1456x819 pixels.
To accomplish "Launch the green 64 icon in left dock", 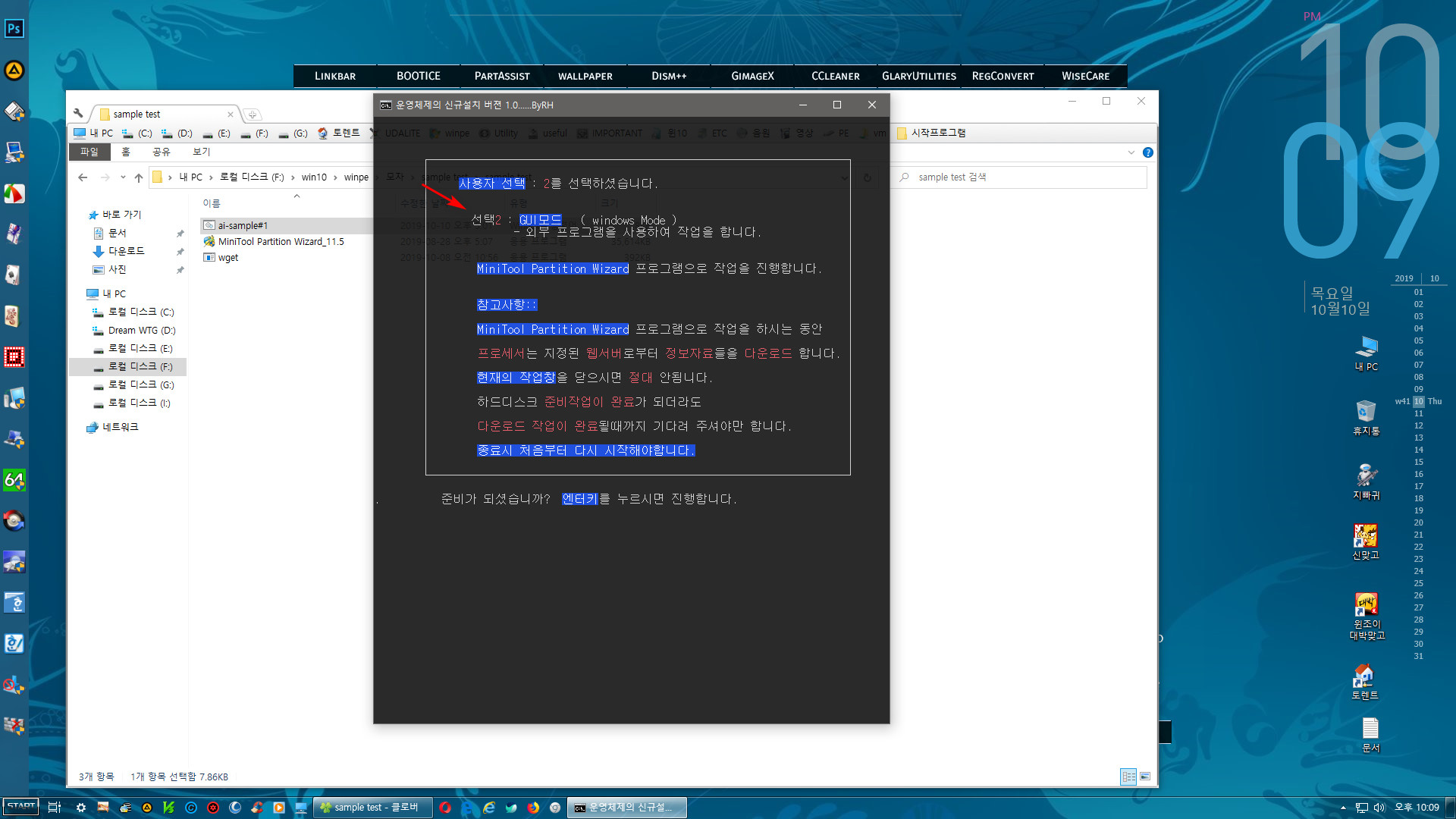I will 14,480.
